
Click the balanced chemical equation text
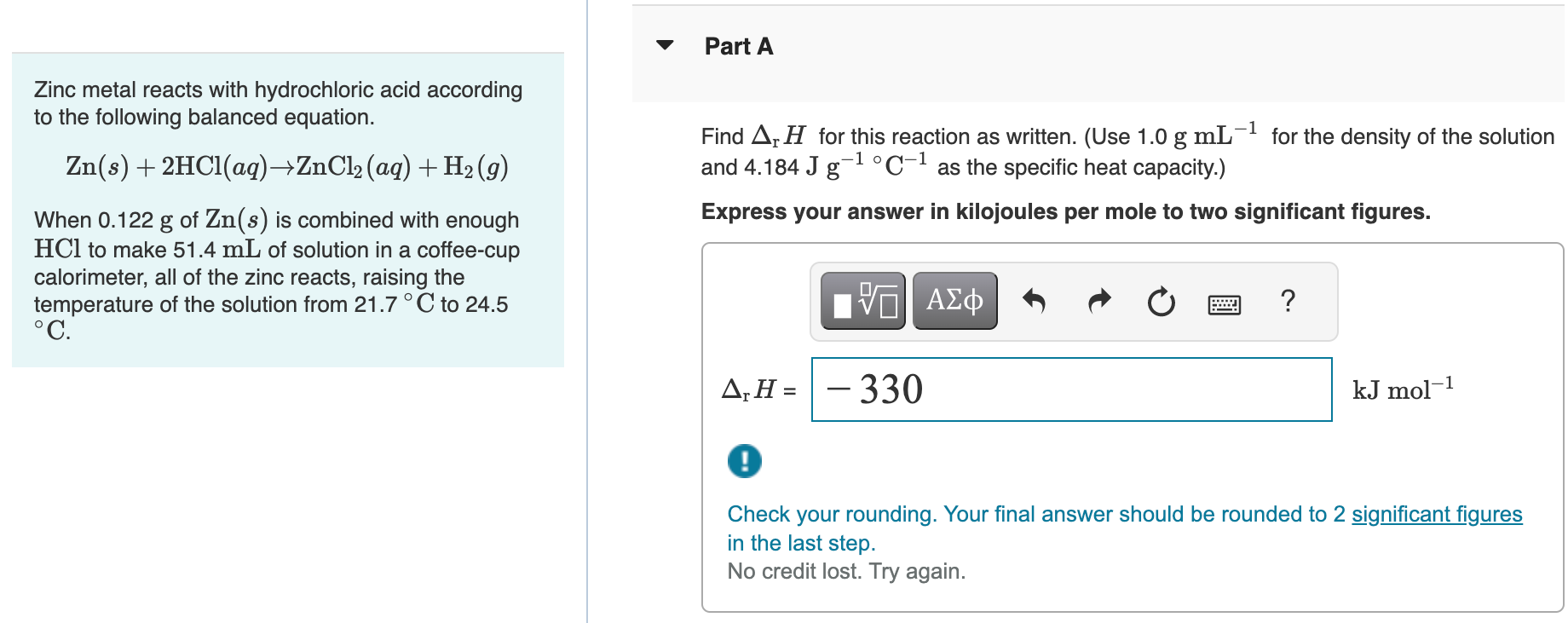[x=285, y=167]
